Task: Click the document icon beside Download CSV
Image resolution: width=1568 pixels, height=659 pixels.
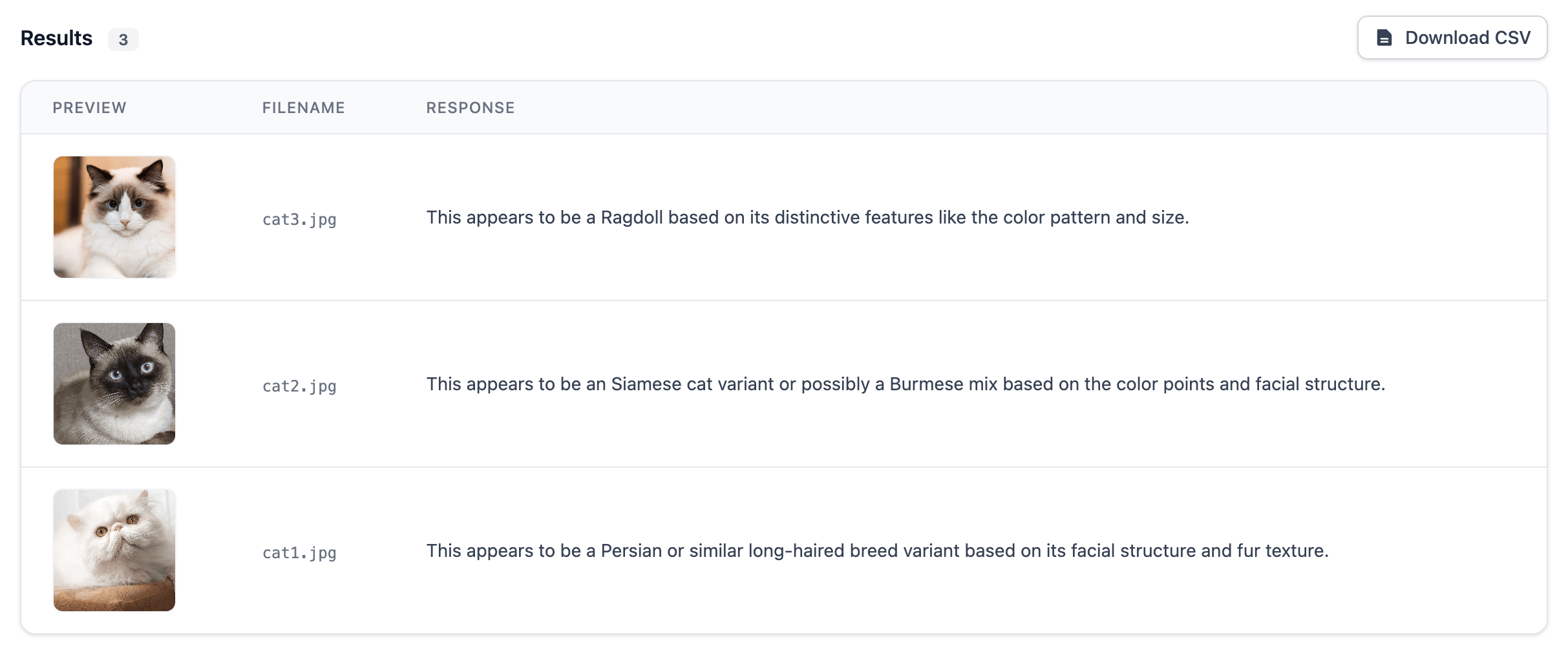Action: [x=1384, y=38]
